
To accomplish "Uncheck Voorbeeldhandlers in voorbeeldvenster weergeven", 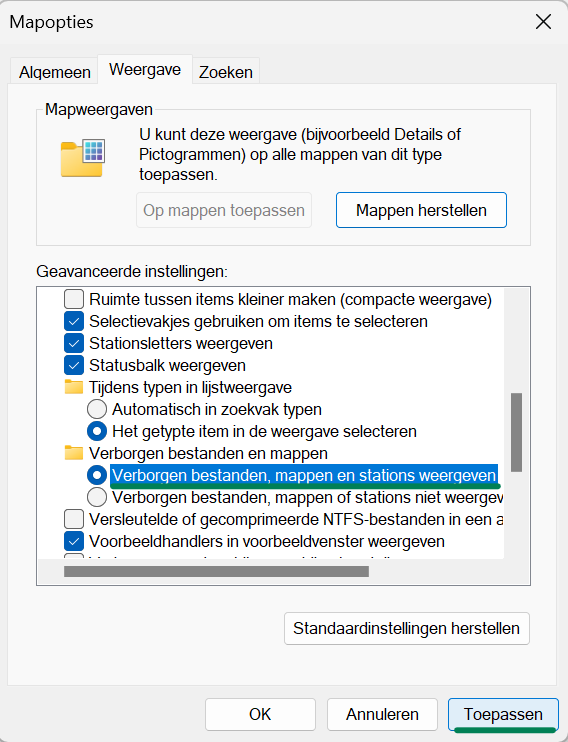I will (x=74, y=541).
